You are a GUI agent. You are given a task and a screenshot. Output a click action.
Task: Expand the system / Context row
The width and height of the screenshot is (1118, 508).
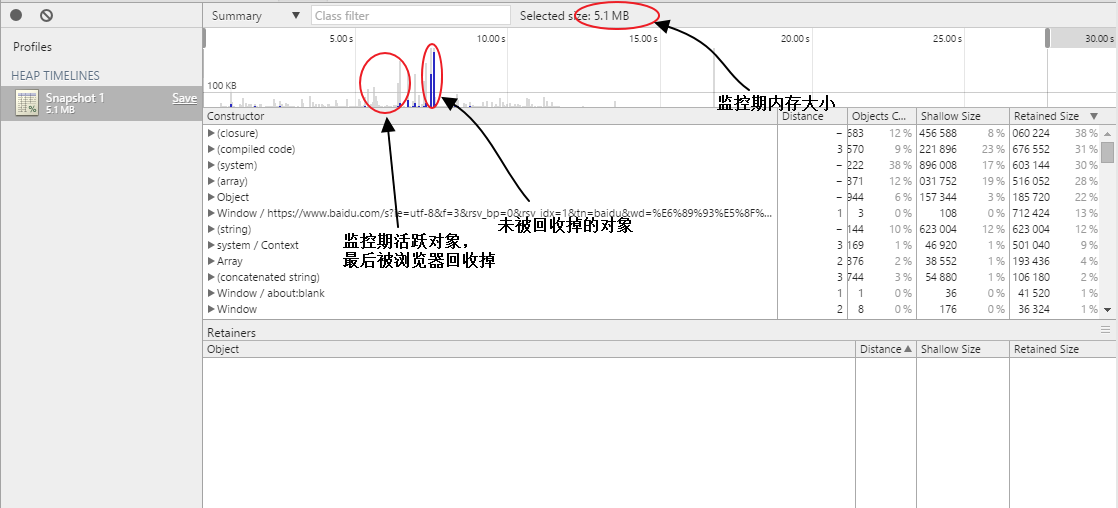[x=211, y=245]
